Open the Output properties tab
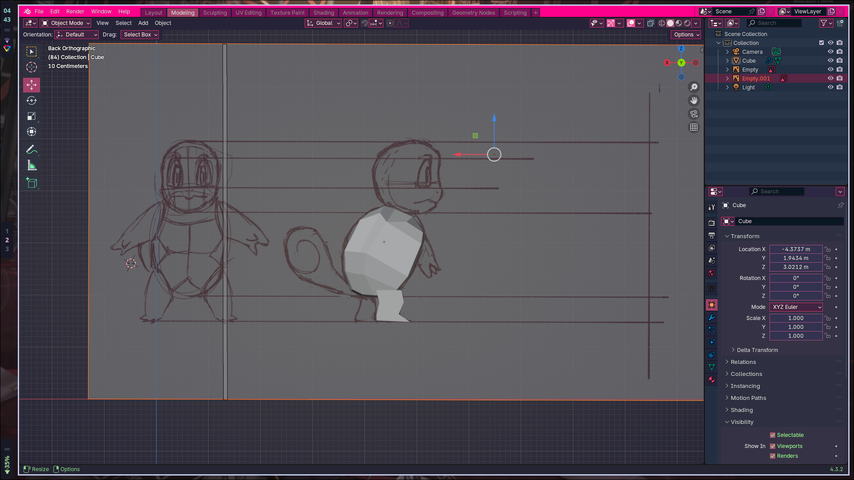 click(711, 235)
